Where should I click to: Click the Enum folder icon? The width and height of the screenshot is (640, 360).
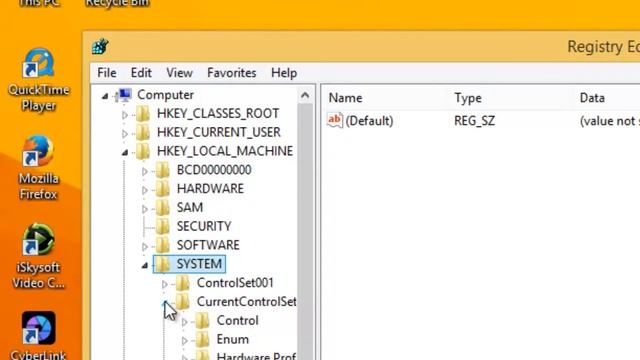(202, 339)
